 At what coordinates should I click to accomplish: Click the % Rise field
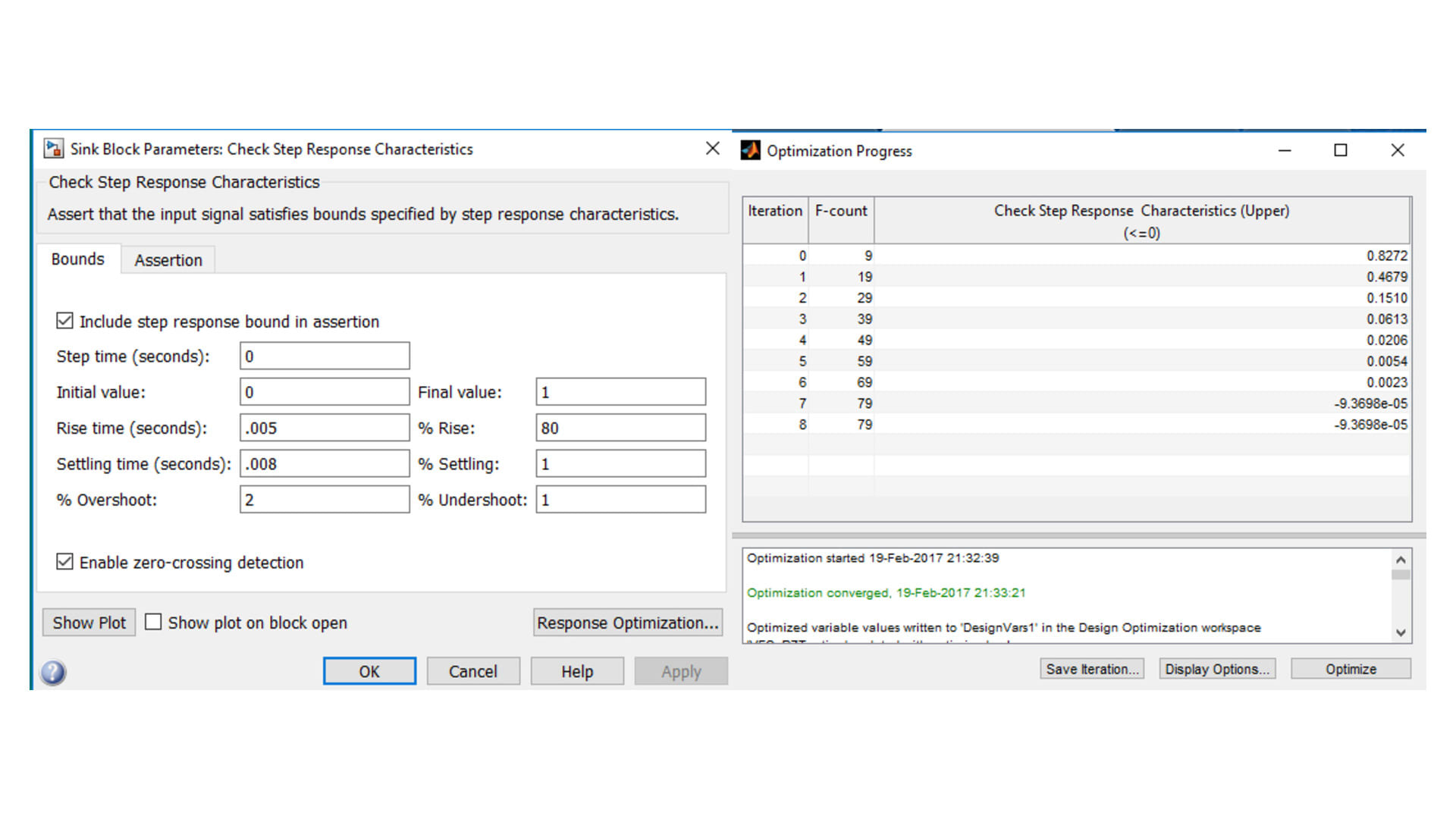620,428
